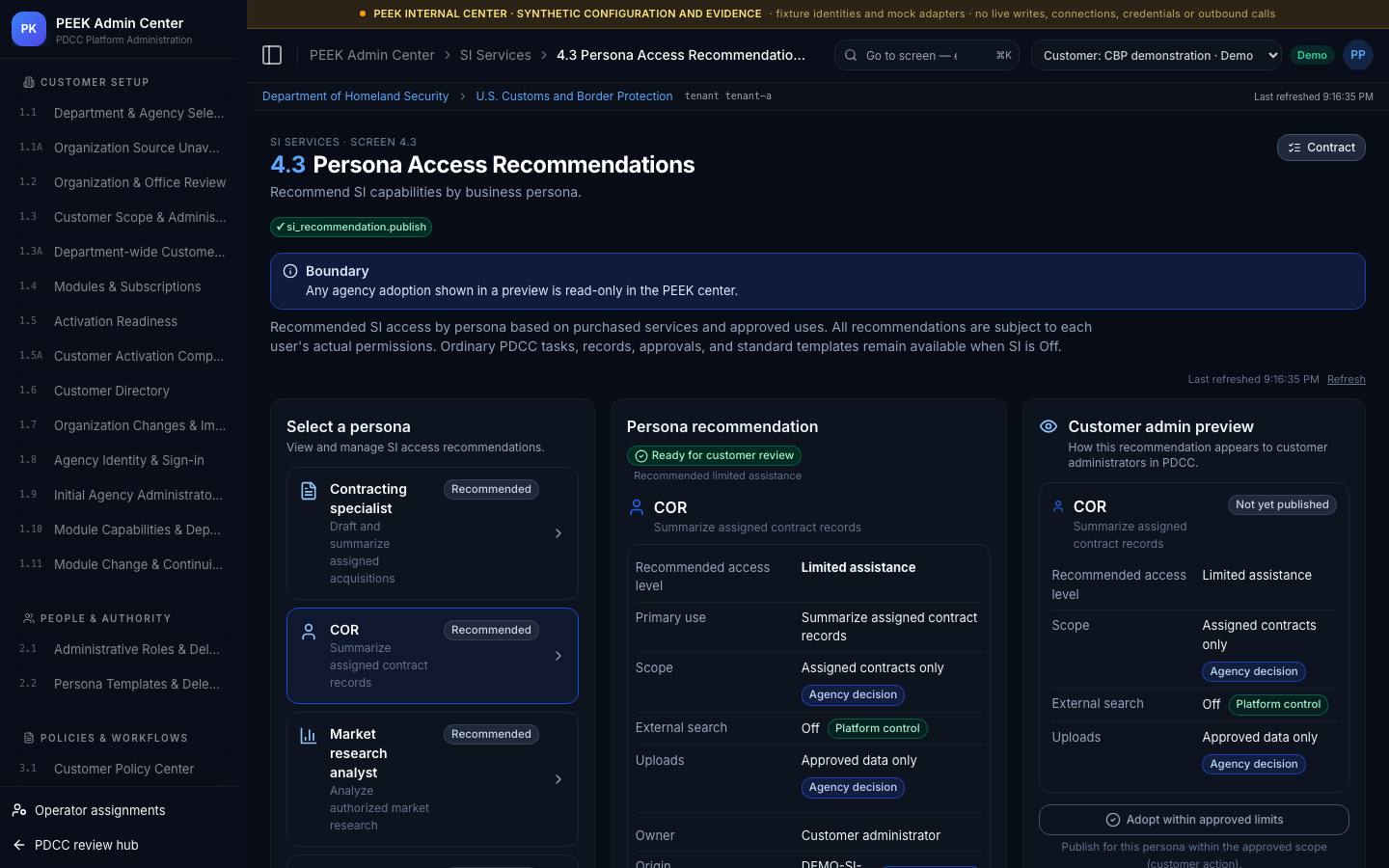Screen dimensions: 1389x868
Task: Open the Customer: CBP demonstration dropdown
Action: 1156,55
